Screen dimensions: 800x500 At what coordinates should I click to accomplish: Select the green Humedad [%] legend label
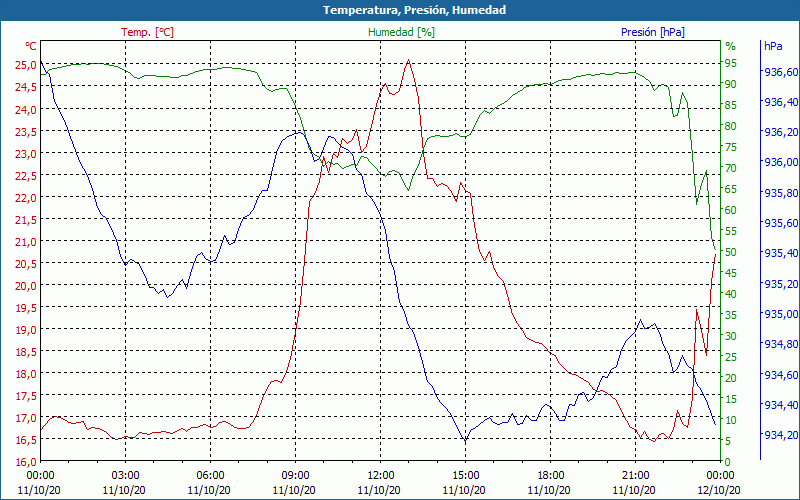coord(402,32)
